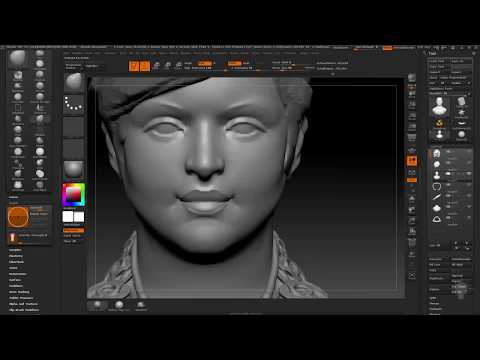Select the Rotate transpose icon in top shelf
Screen dimensions: 480x360
click(179, 65)
